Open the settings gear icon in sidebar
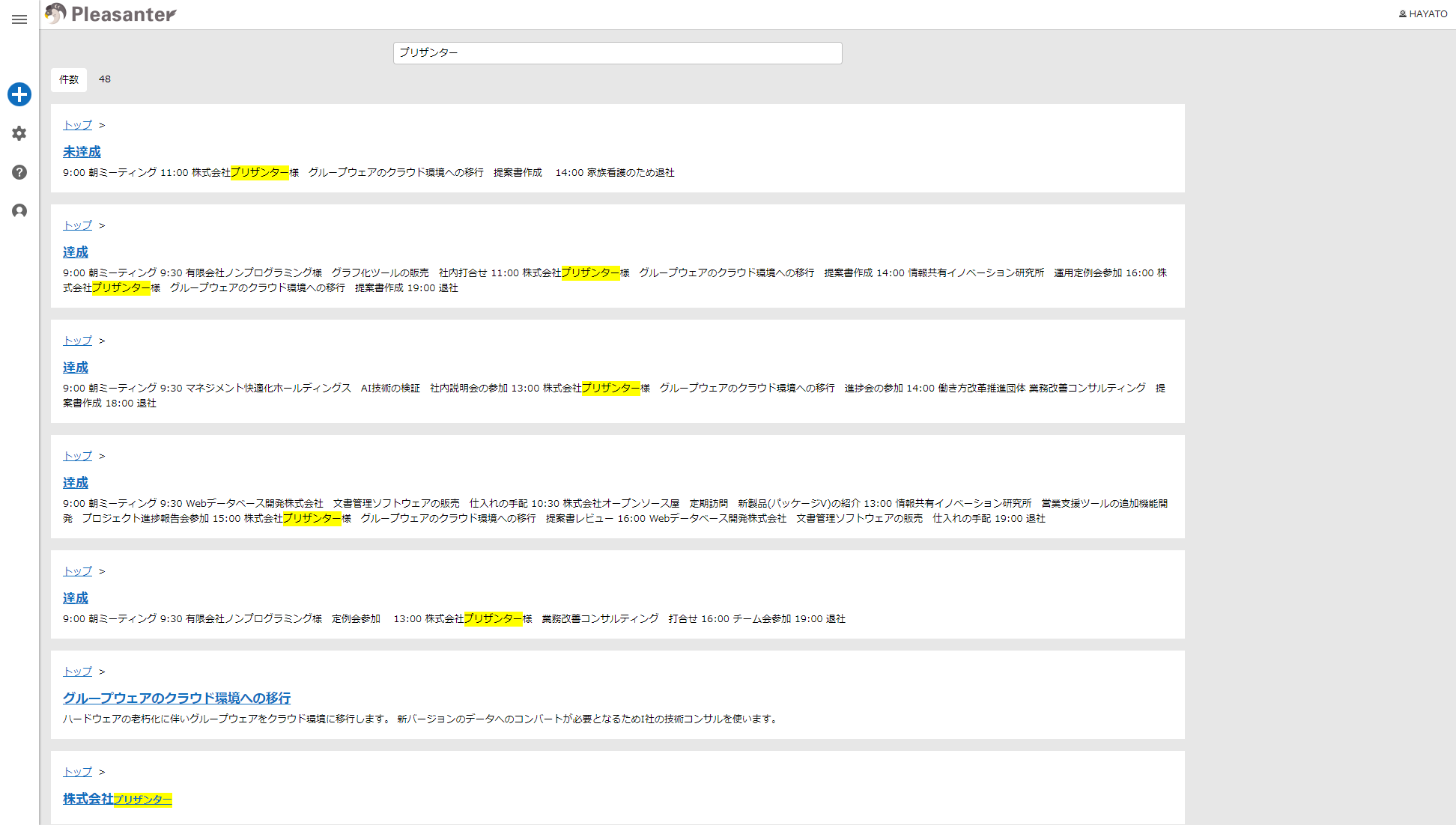Image resolution: width=1456 pixels, height=825 pixels. click(19, 133)
